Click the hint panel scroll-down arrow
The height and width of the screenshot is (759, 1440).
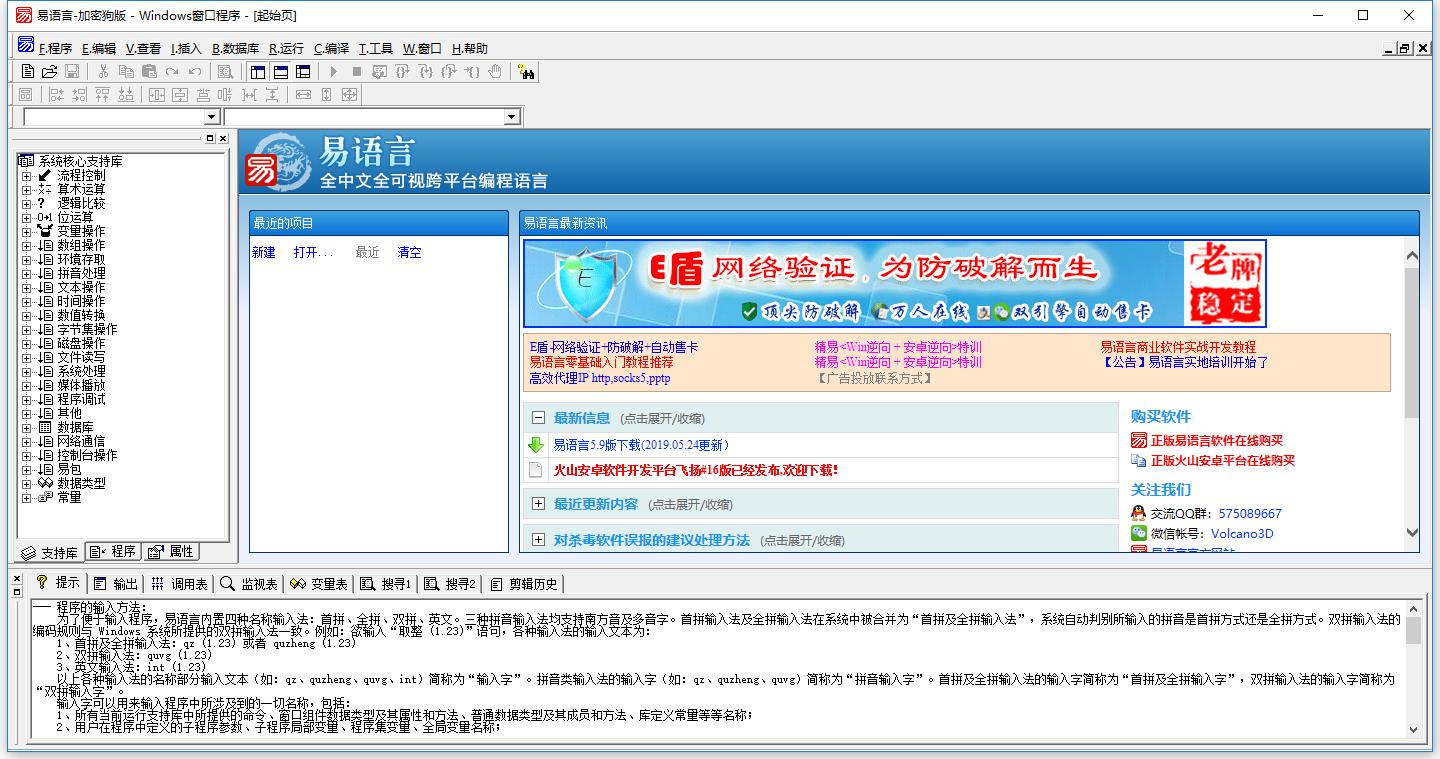(x=1413, y=729)
